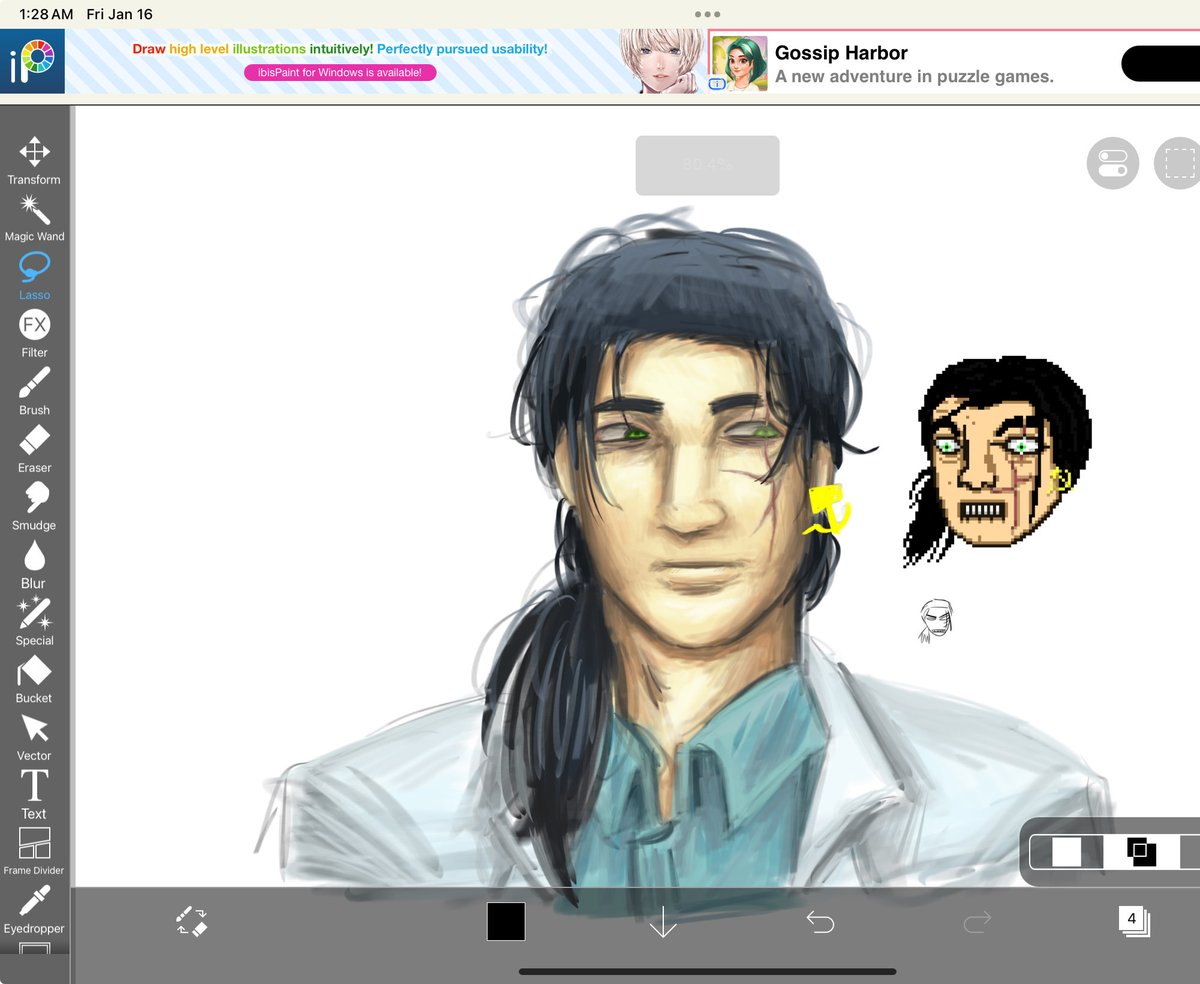
Task: Tap the 1:28 AM clock in status bar
Action: pyautogui.click(x=46, y=14)
